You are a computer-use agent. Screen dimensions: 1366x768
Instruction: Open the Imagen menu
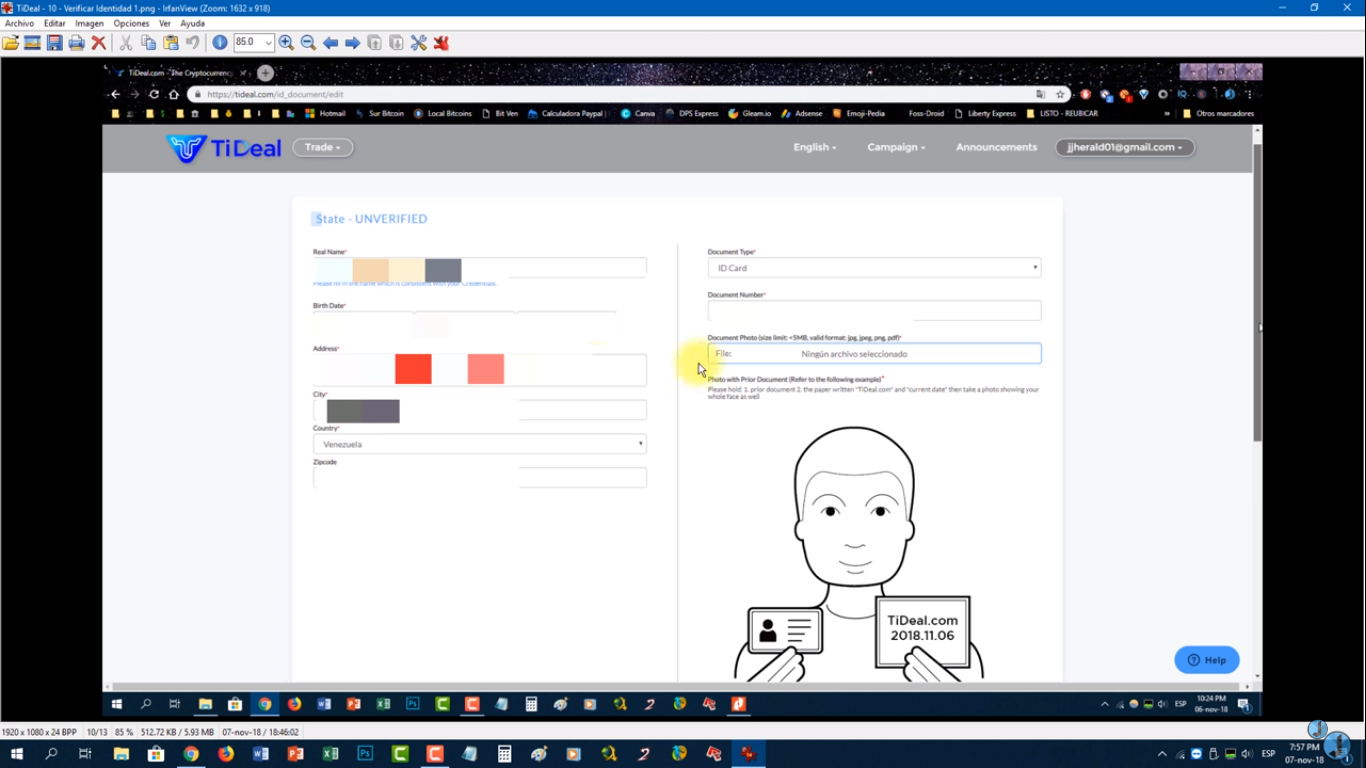[89, 23]
